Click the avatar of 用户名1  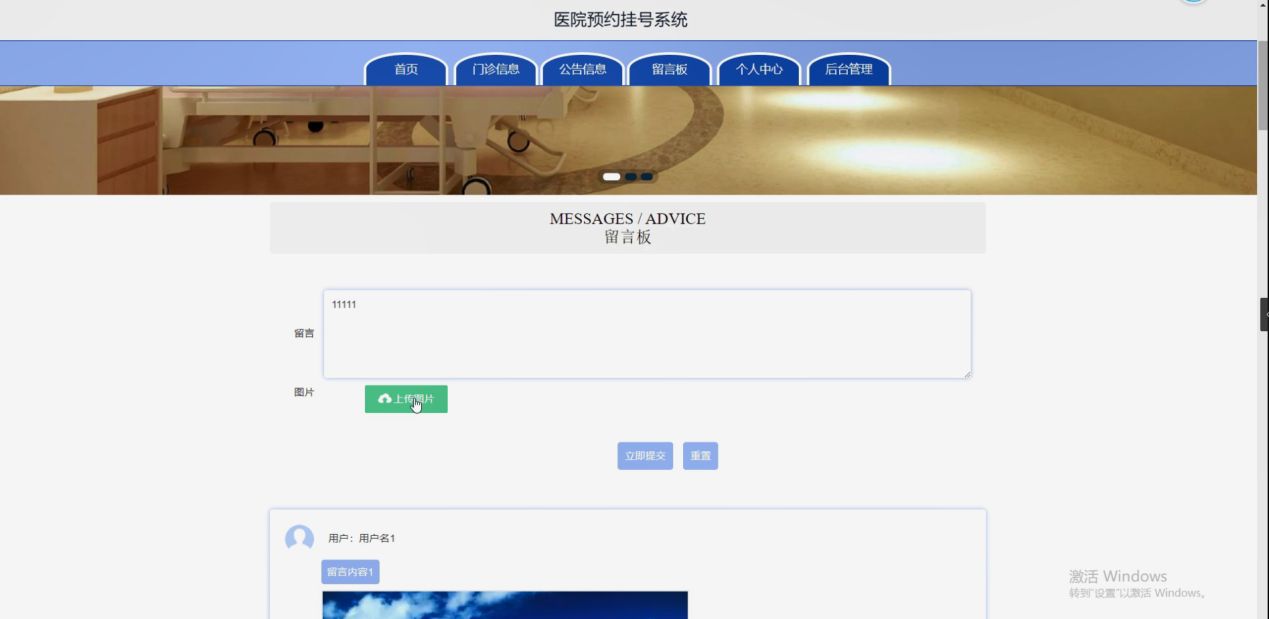(299, 538)
